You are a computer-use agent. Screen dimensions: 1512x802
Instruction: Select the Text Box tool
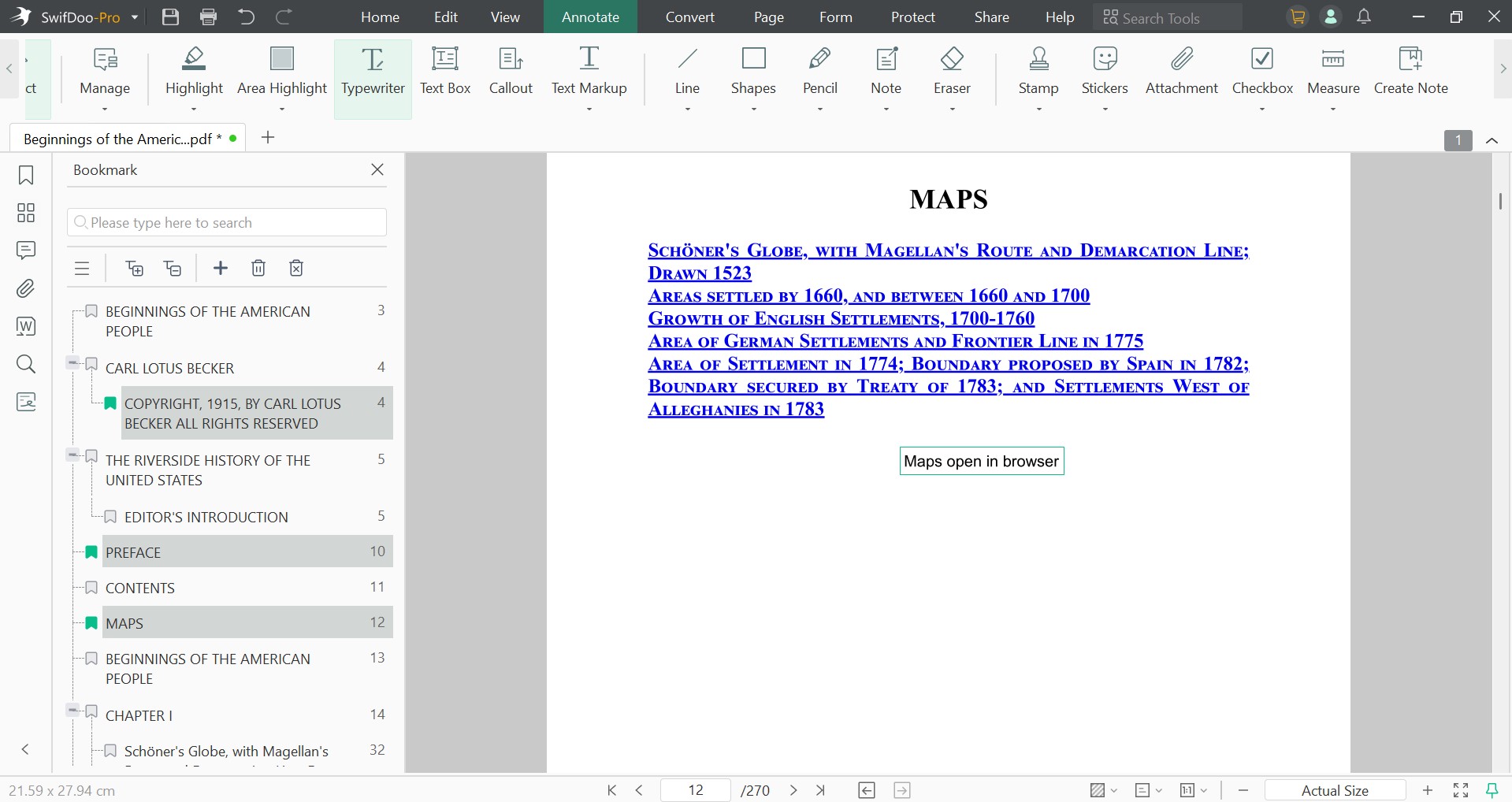445,72
